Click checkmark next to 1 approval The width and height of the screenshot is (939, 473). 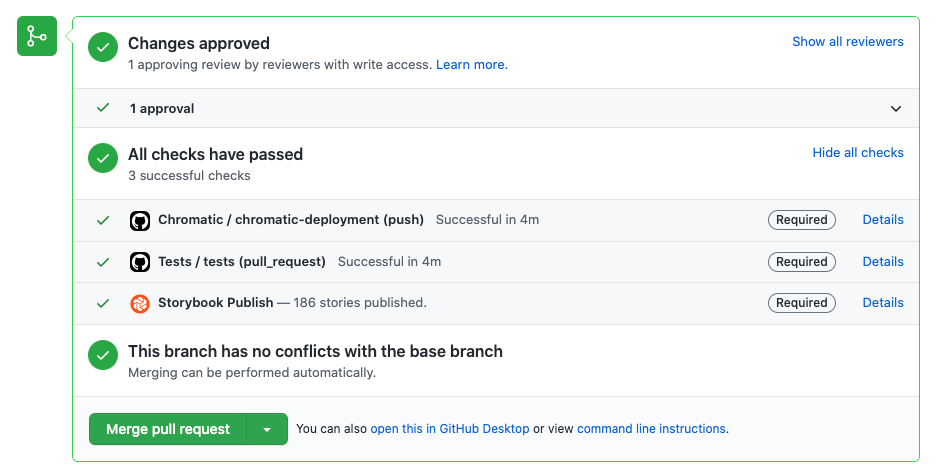tap(103, 108)
